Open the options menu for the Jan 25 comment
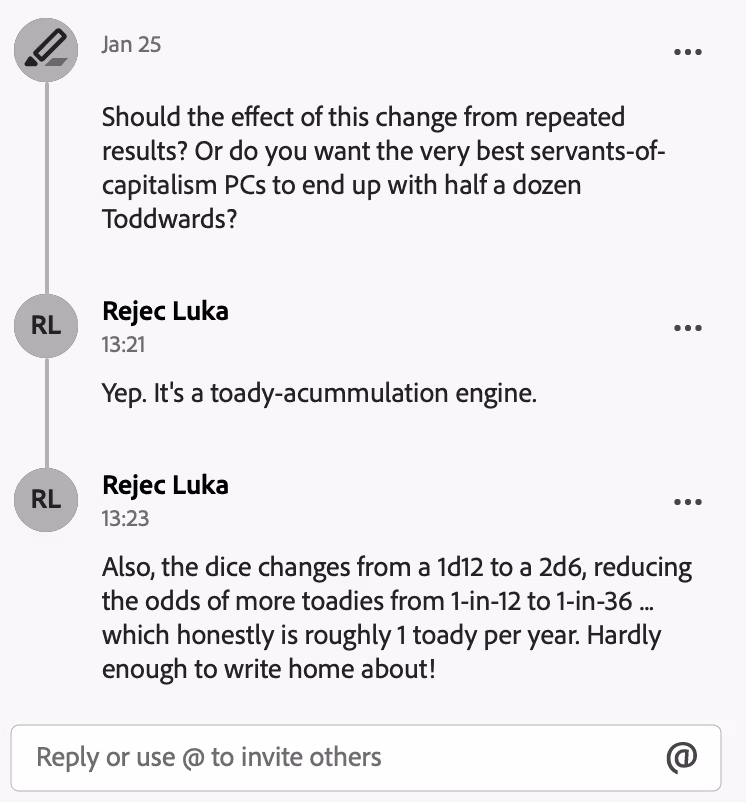The height and width of the screenshot is (802, 746). pos(688,52)
